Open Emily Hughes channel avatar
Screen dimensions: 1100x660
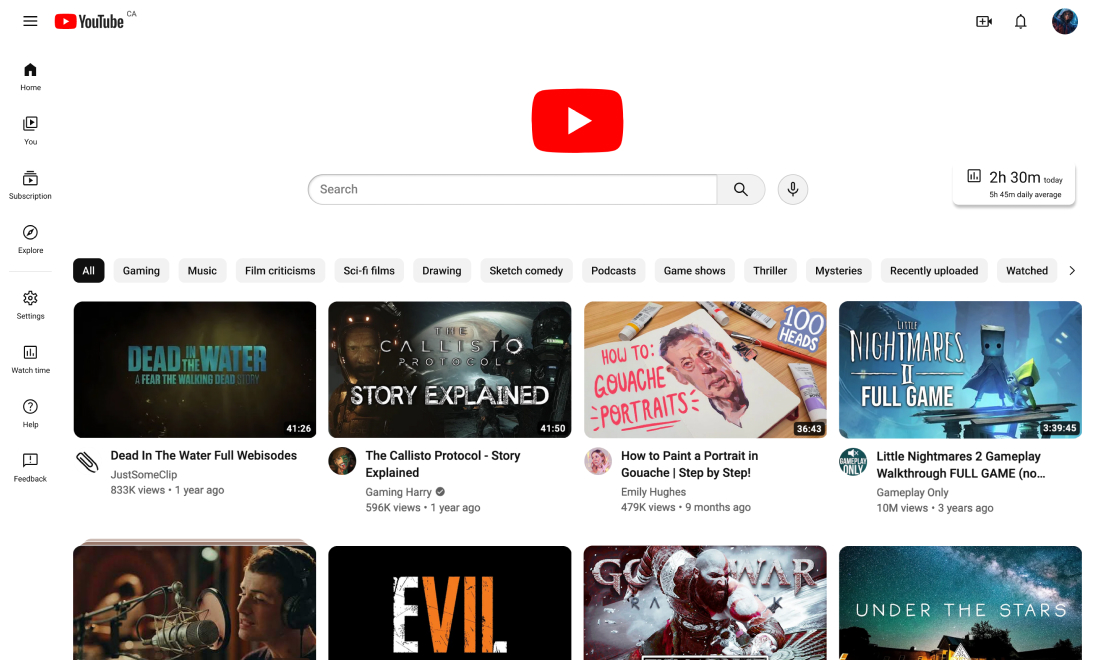click(x=598, y=462)
